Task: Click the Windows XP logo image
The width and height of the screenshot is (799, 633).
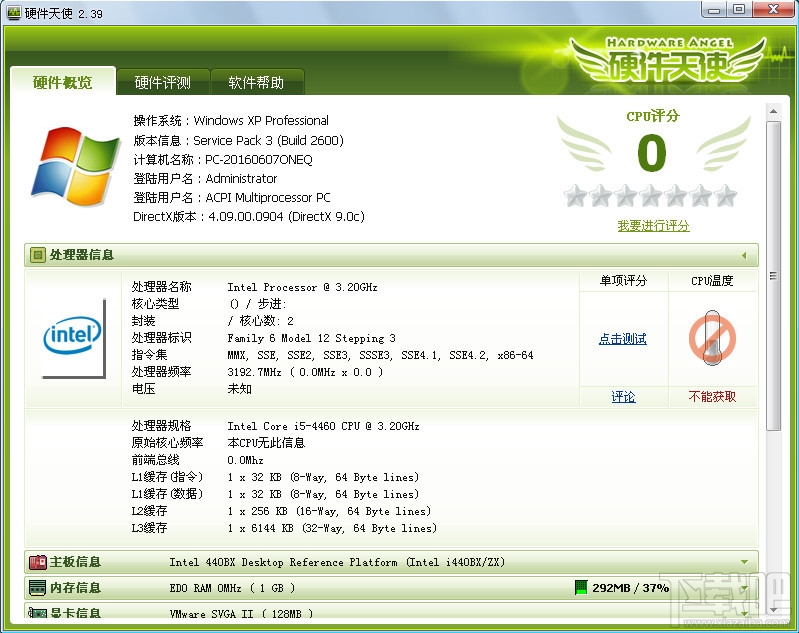Action: coord(75,167)
